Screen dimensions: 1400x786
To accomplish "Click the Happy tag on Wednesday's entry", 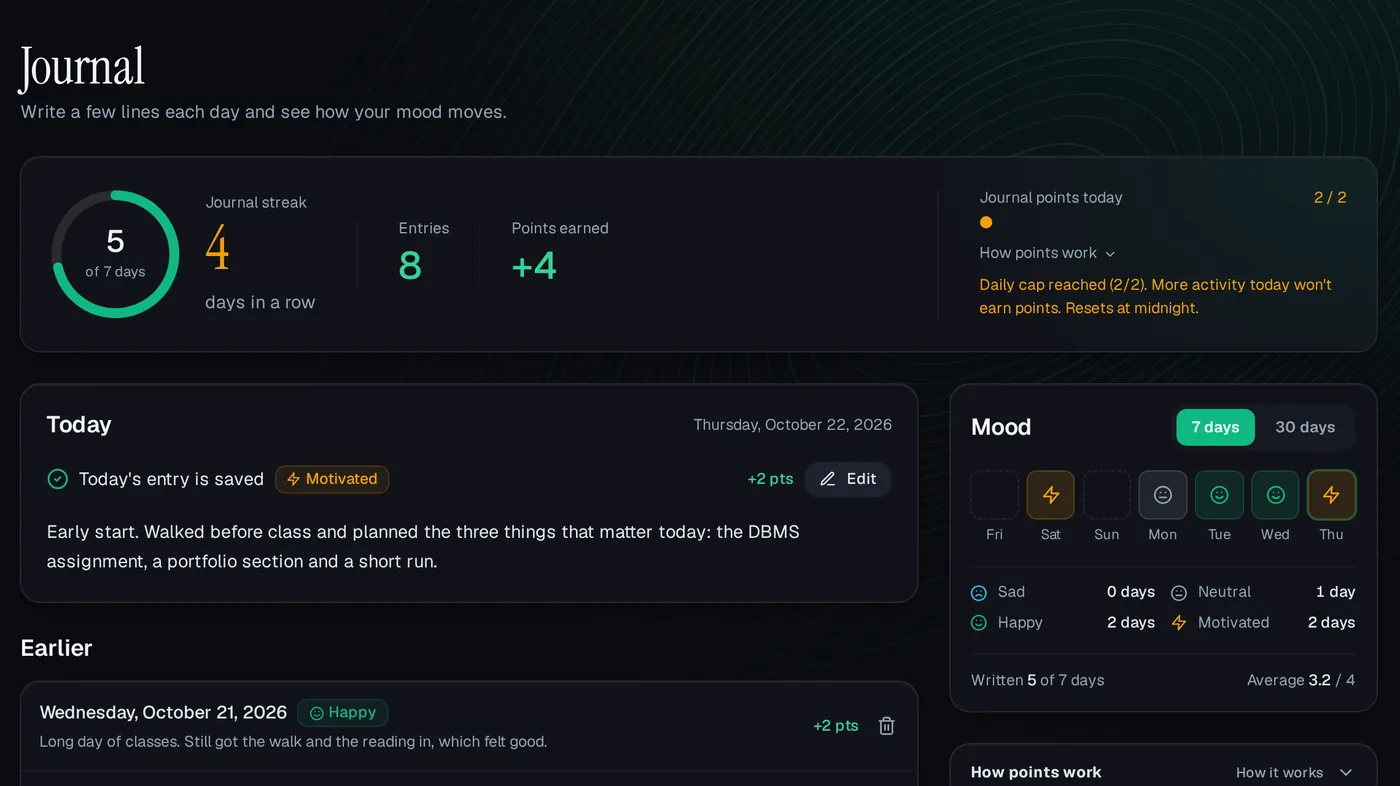I will (x=343, y=713).
